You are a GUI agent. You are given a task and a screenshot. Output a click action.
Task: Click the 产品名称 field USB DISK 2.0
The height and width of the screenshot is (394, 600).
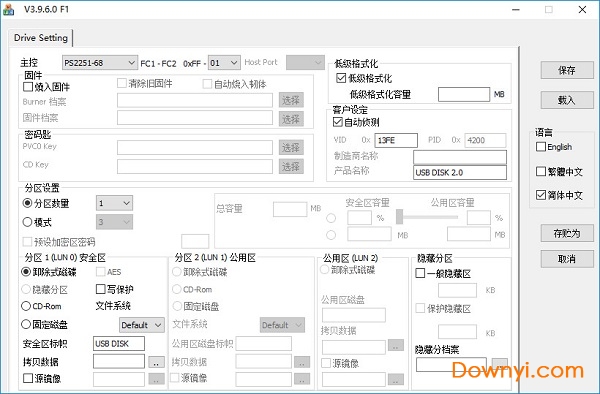460,173
